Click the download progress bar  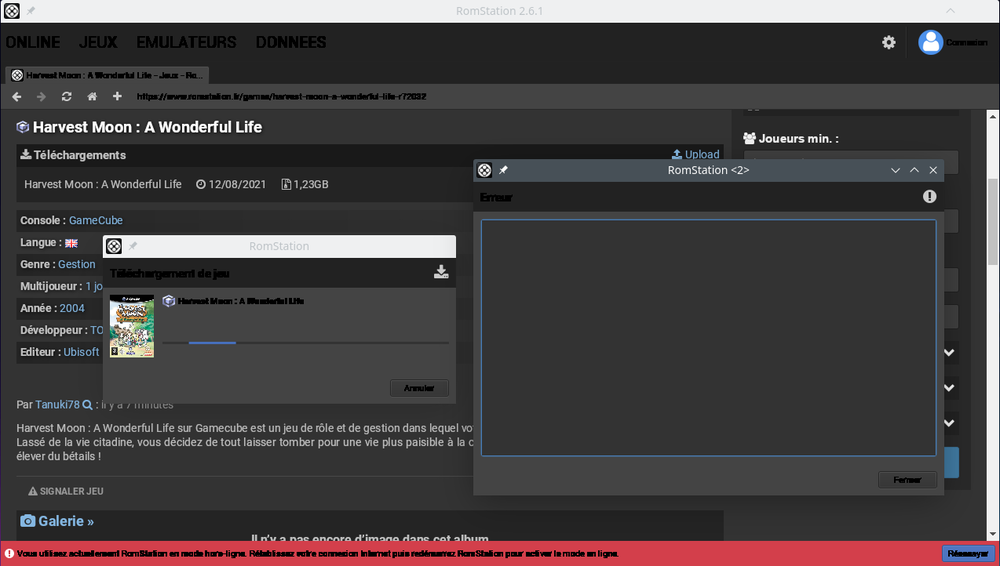tap(305, 343)
